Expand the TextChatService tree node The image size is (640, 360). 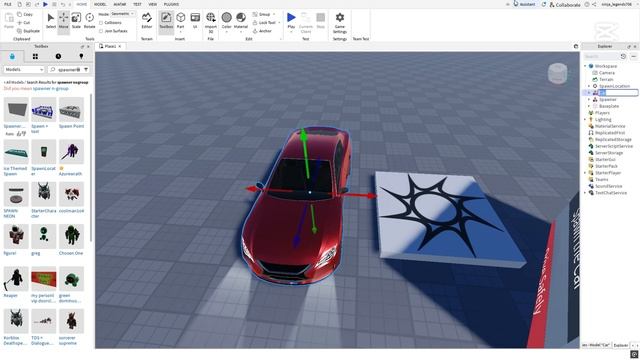tap(585, 193)
